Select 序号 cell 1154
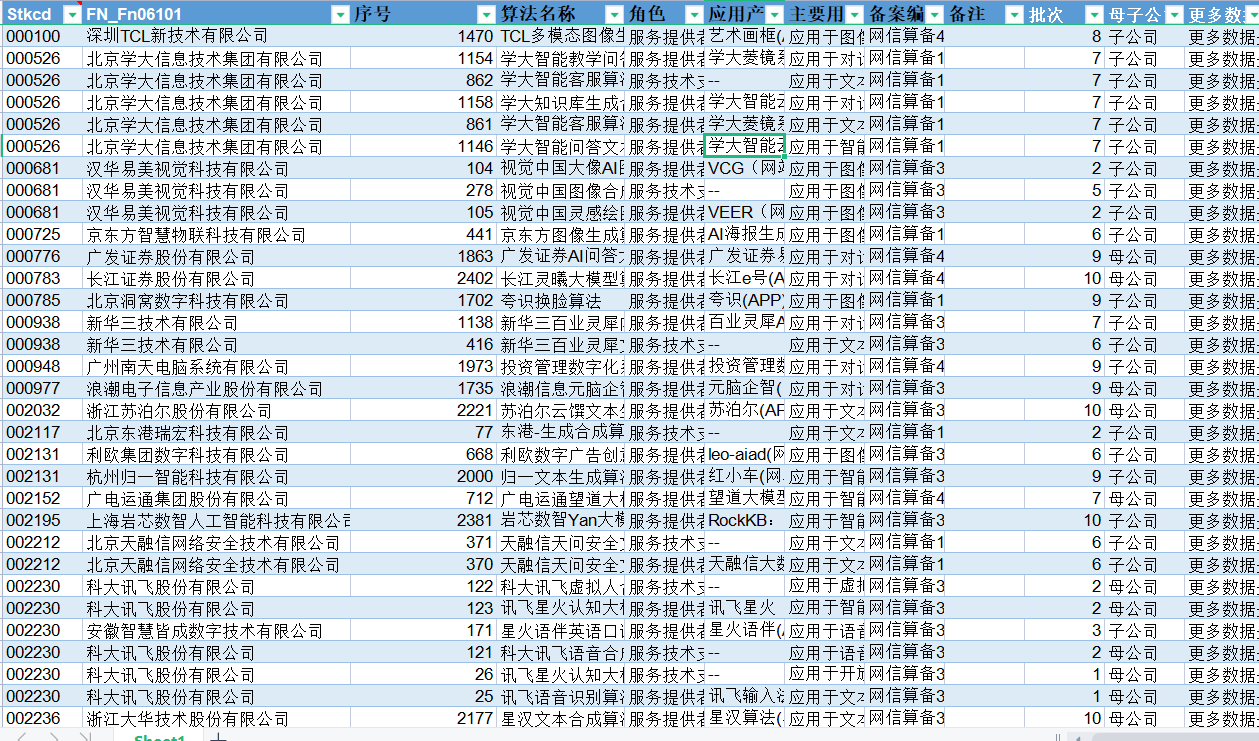The height and width of the screenshot is (741, 1259). pyautogui.click(x=424, y=58)
